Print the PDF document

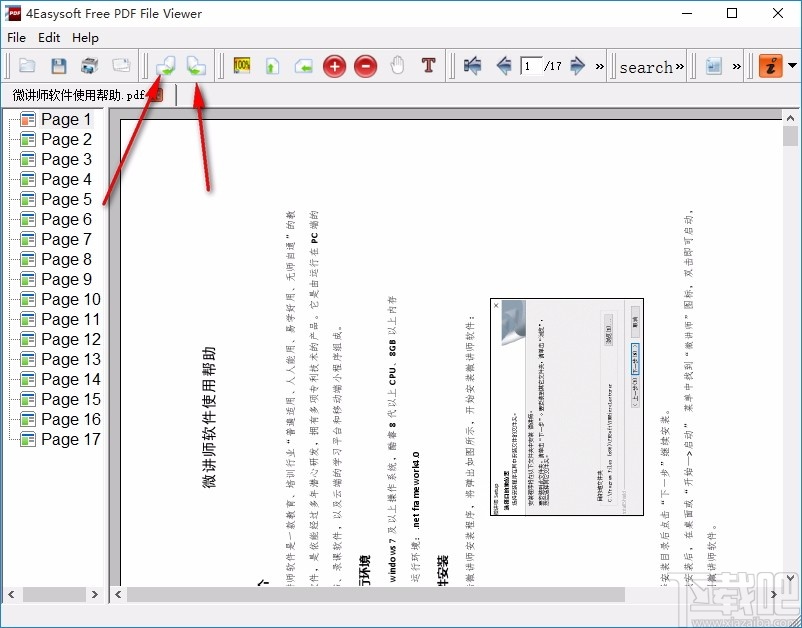pyautogui.click(x=89, y=65)
